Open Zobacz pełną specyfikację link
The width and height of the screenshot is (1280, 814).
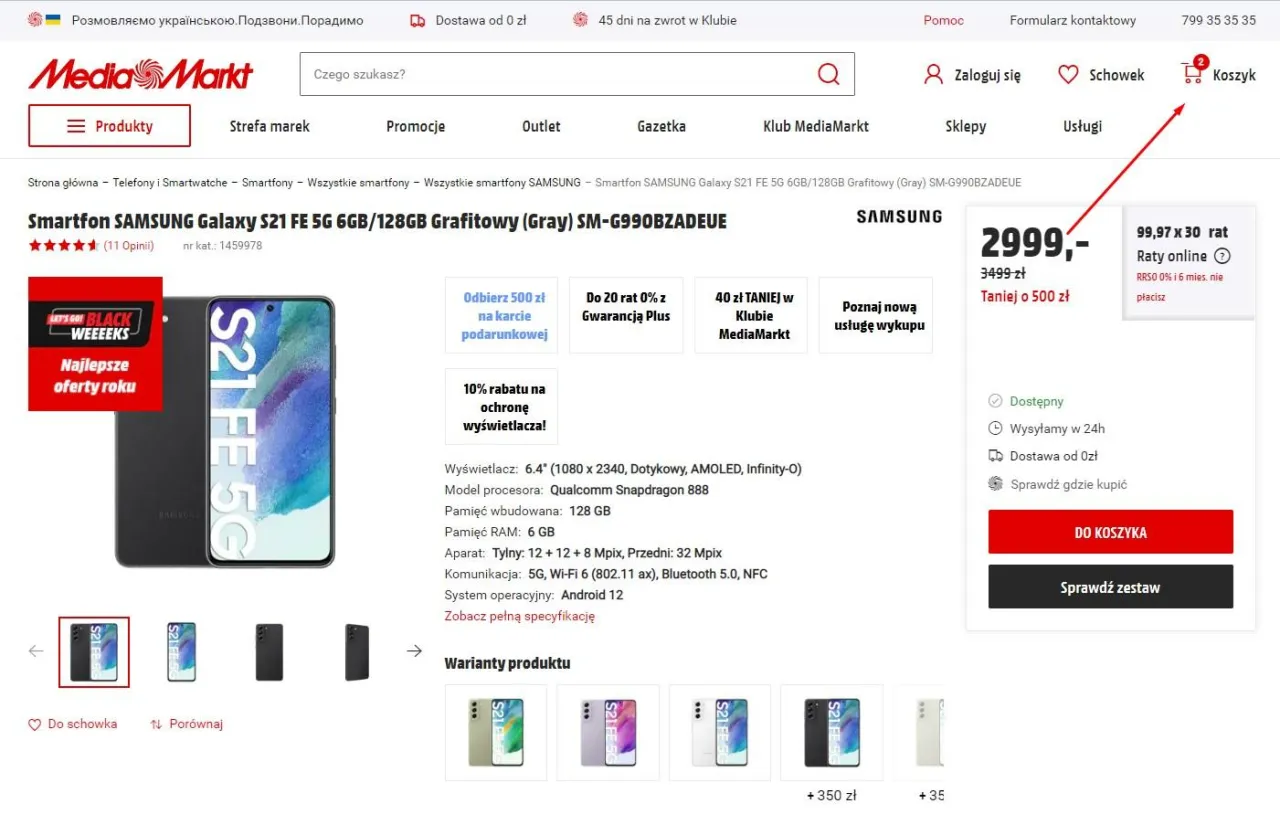click(520, 617)
